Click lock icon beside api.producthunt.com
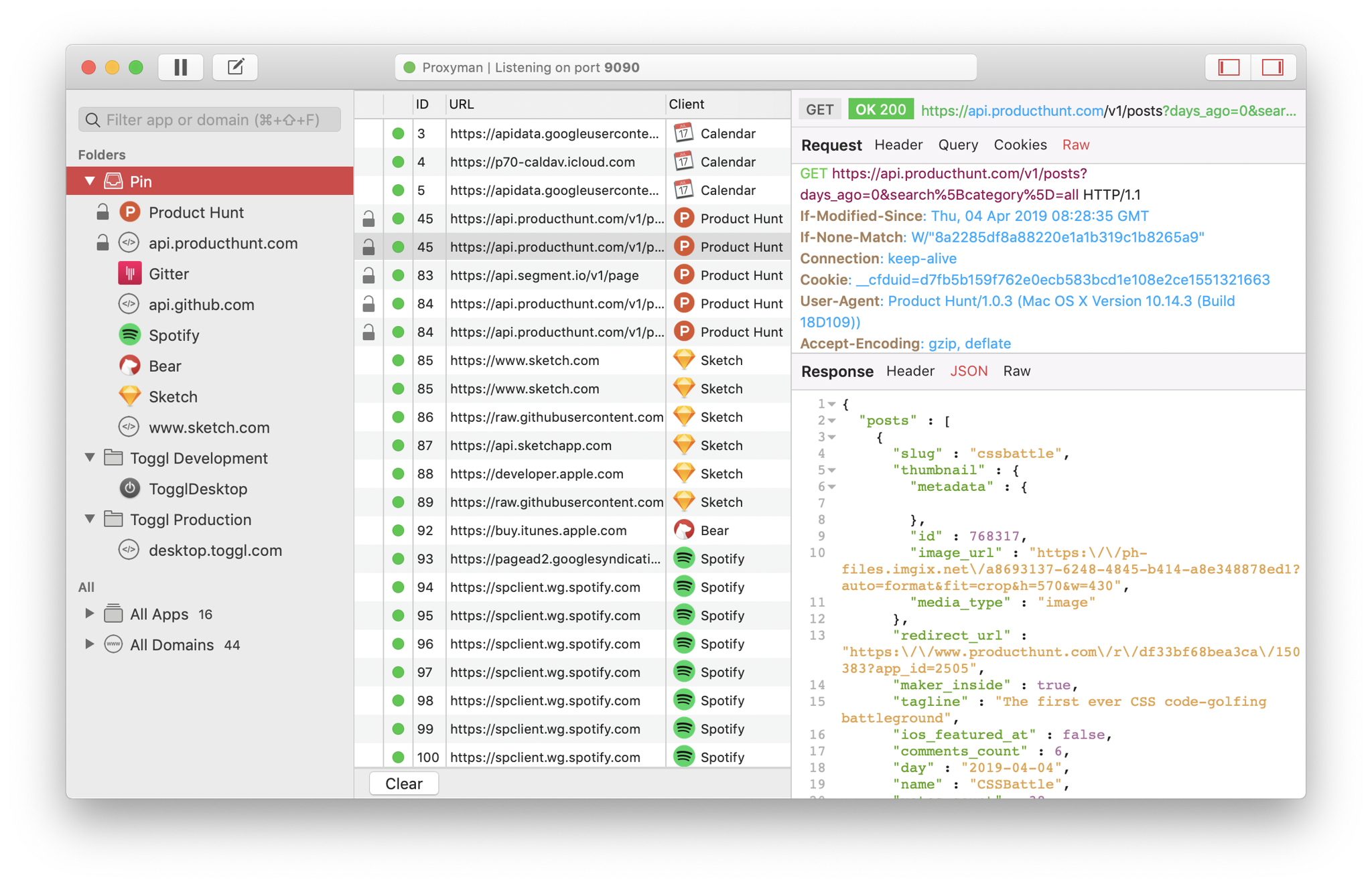This screenshot has height=886, width=1372. click(102, 242)
